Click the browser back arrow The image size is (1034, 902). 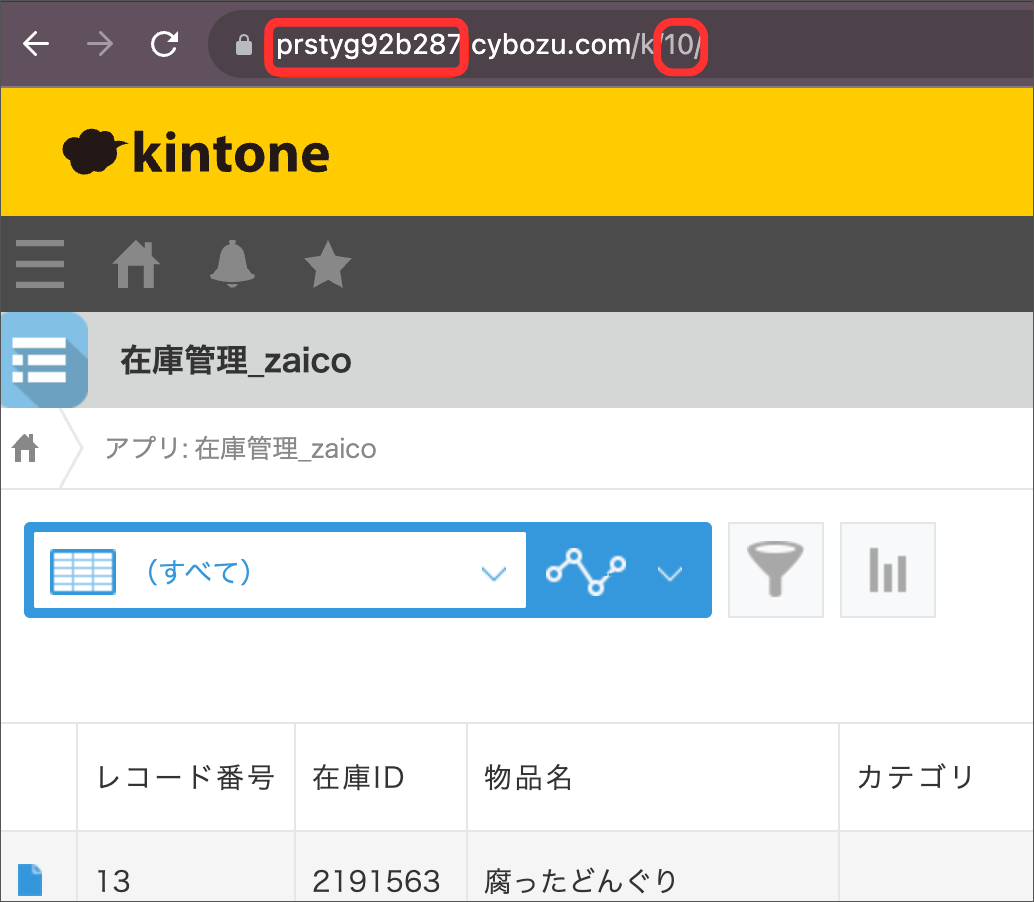36,44
